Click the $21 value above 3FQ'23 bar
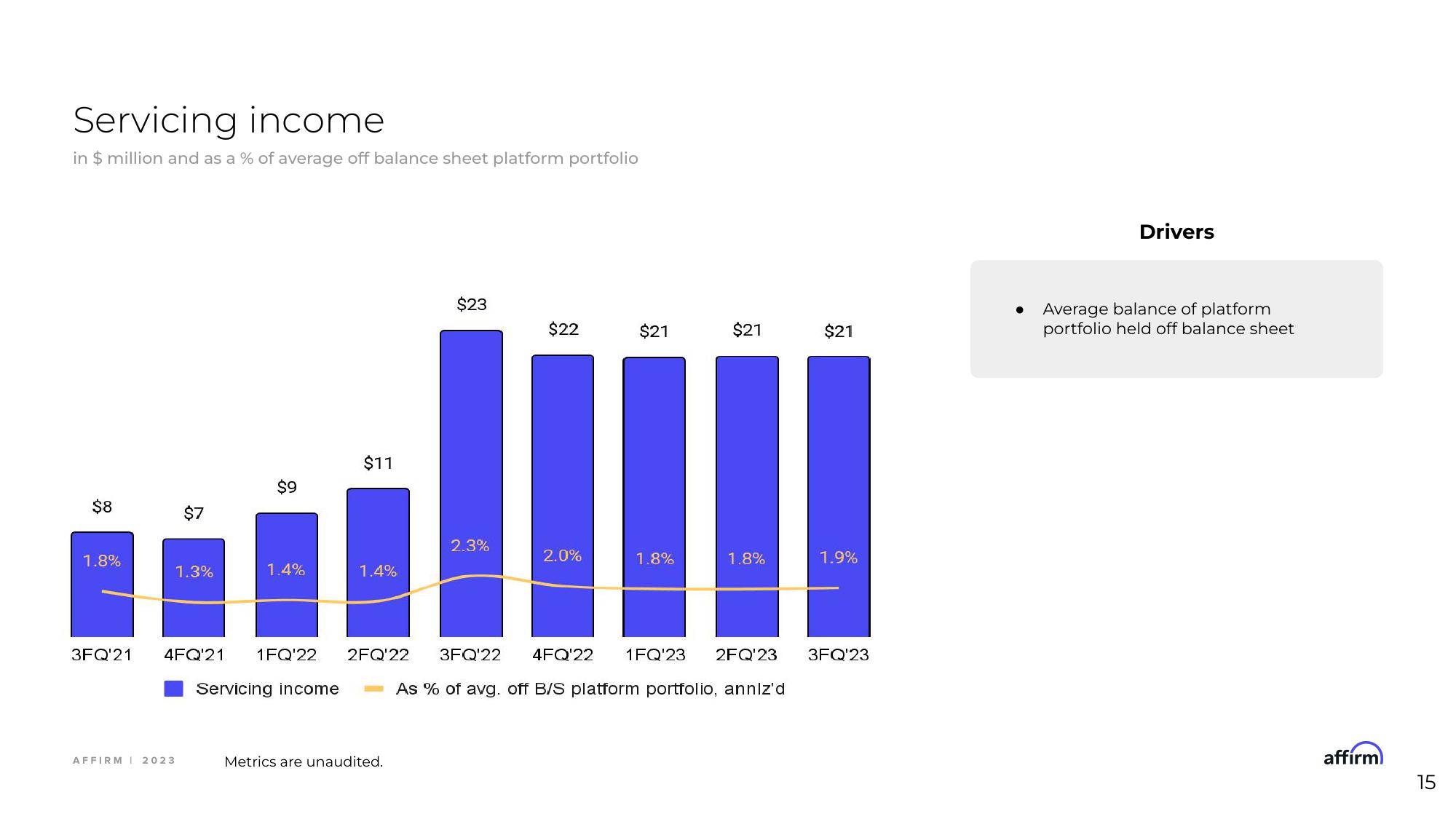Image resolution: width=1456 pixels, height=819 pixels. (x=839, y=331)
